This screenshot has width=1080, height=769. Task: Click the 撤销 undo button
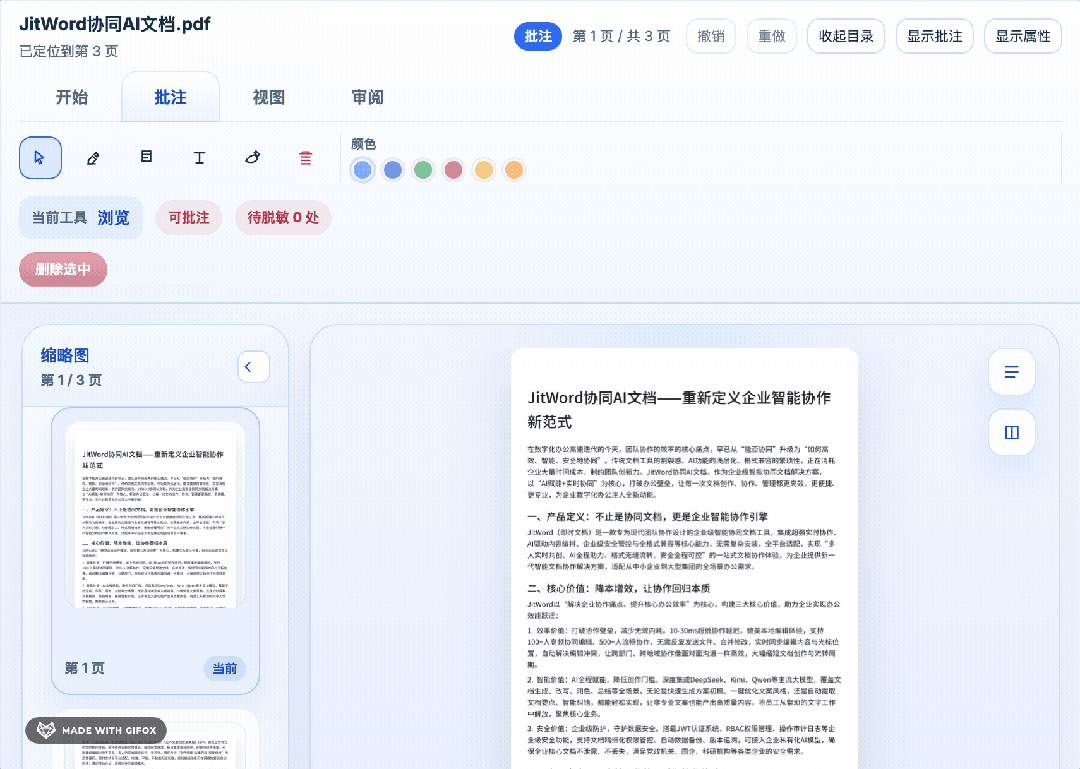(711, 37)
